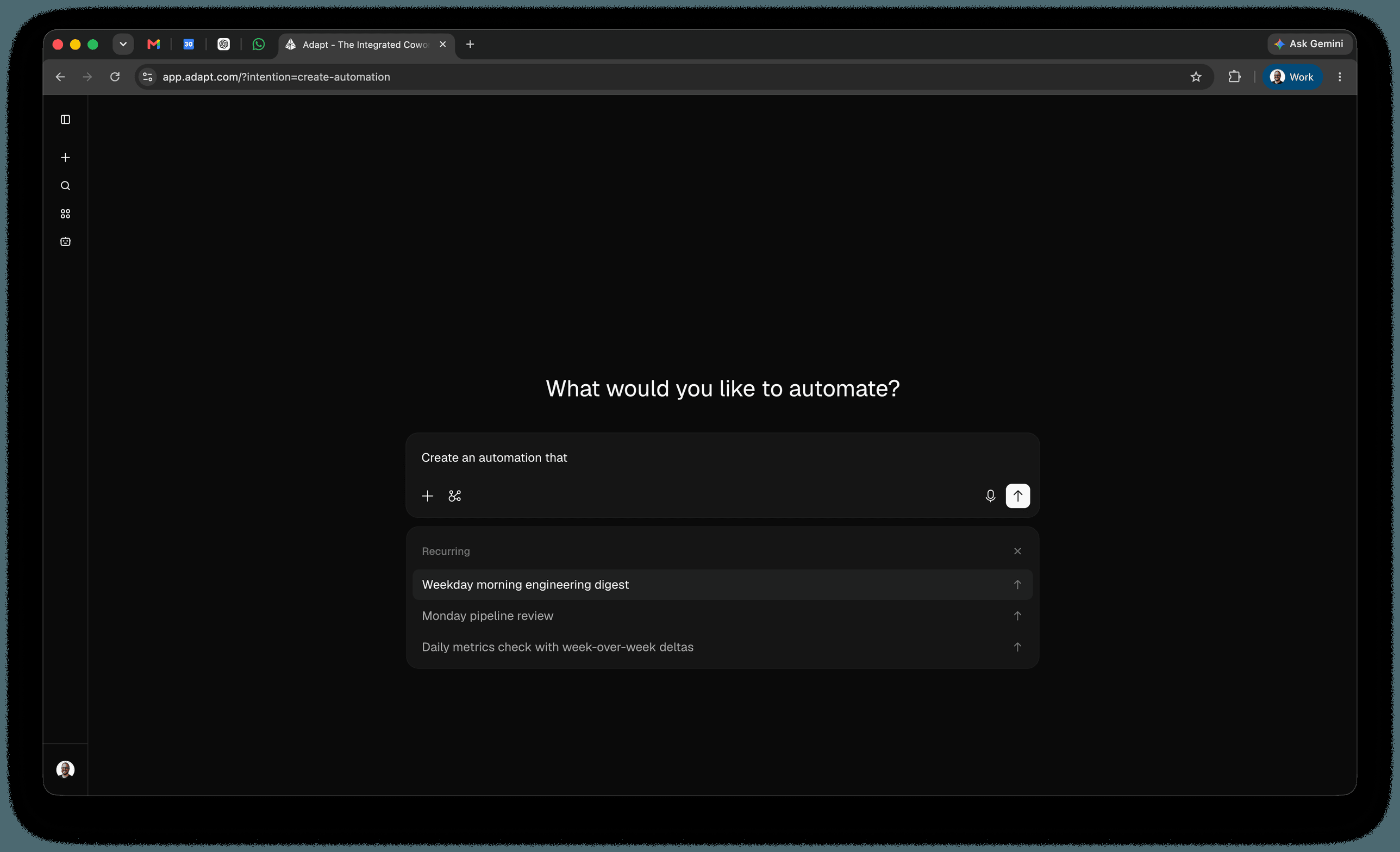Open user profile avatar at sidebar bottom
Viewport: 1400px width, 852px height.
pyautogui.click(x=65, y=769)
